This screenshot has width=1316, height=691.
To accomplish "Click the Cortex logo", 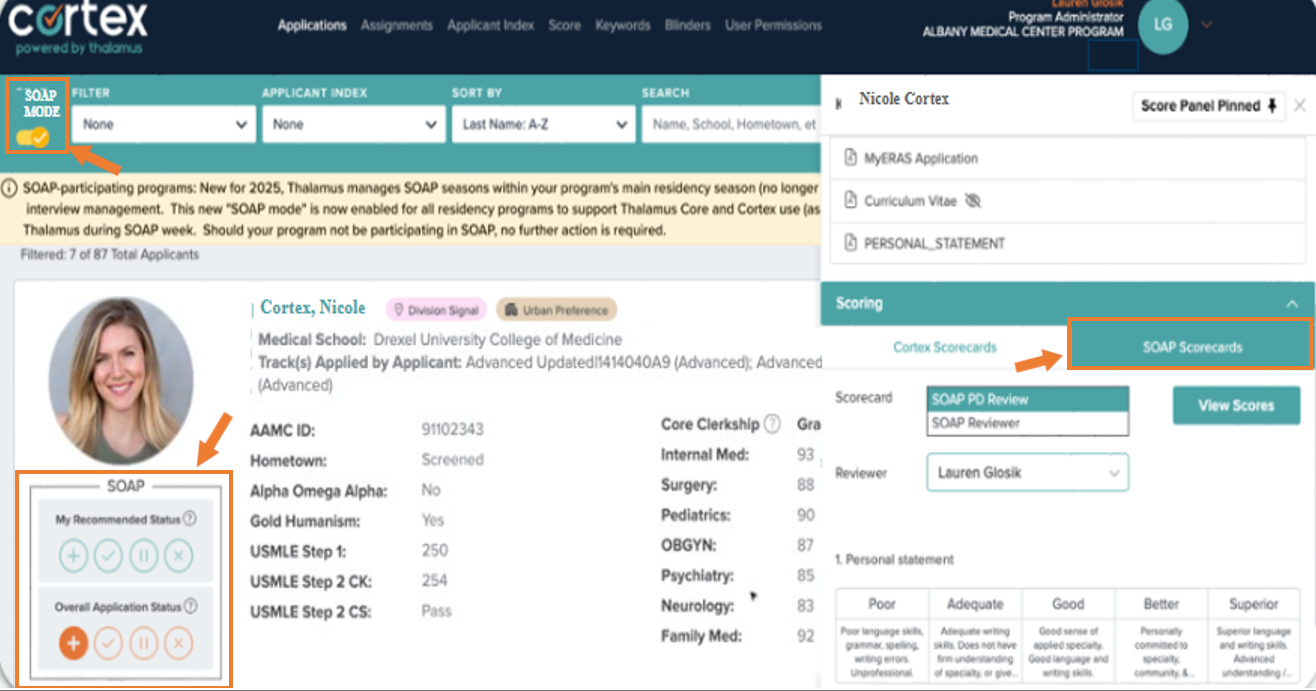I will click(x=78, y=27).
